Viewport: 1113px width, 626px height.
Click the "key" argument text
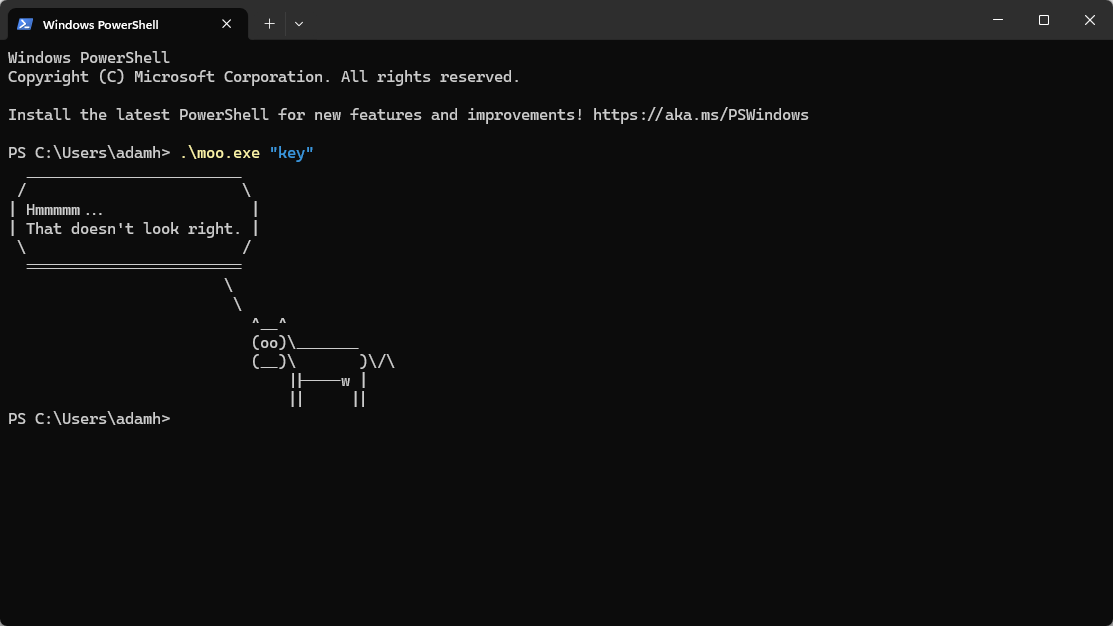click(x=291, y=153)
